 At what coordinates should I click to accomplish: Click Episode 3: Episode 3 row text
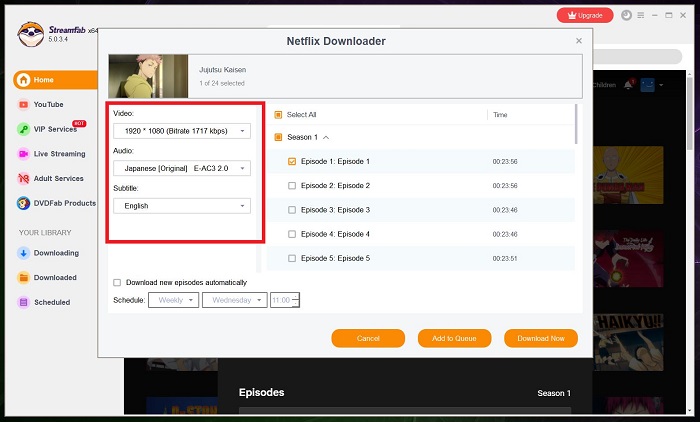tap(335, 210)
